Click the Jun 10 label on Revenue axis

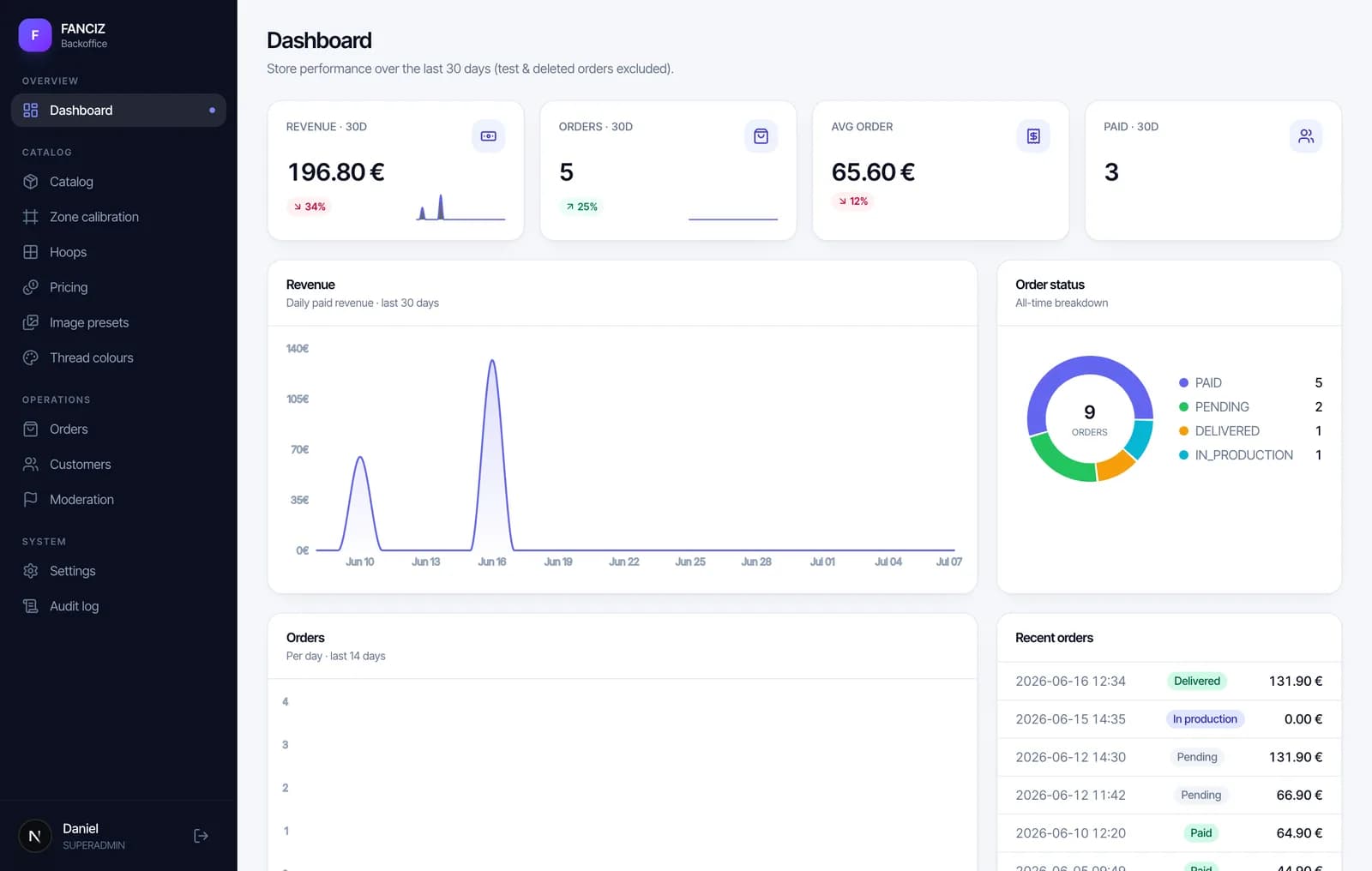360,562
